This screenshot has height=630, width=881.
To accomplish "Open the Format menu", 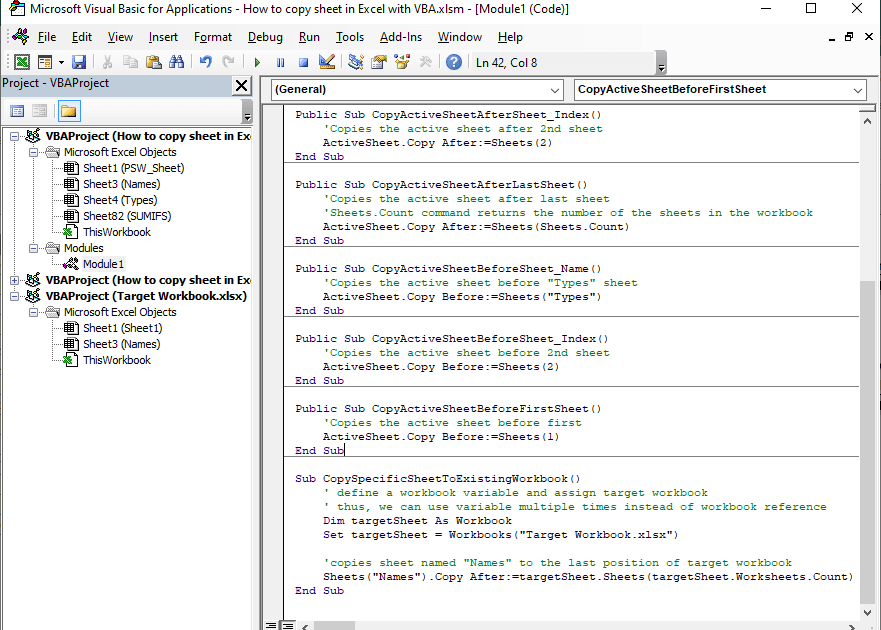I will click(x=212, y=37).
